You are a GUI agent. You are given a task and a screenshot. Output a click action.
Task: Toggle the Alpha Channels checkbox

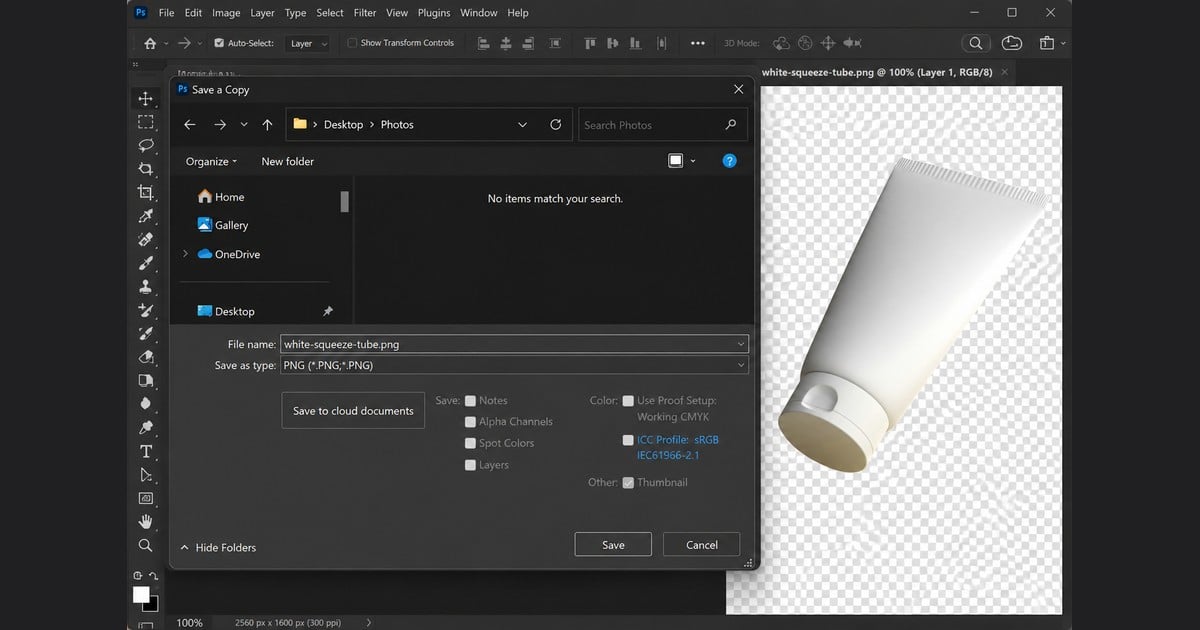pos(470,422)
